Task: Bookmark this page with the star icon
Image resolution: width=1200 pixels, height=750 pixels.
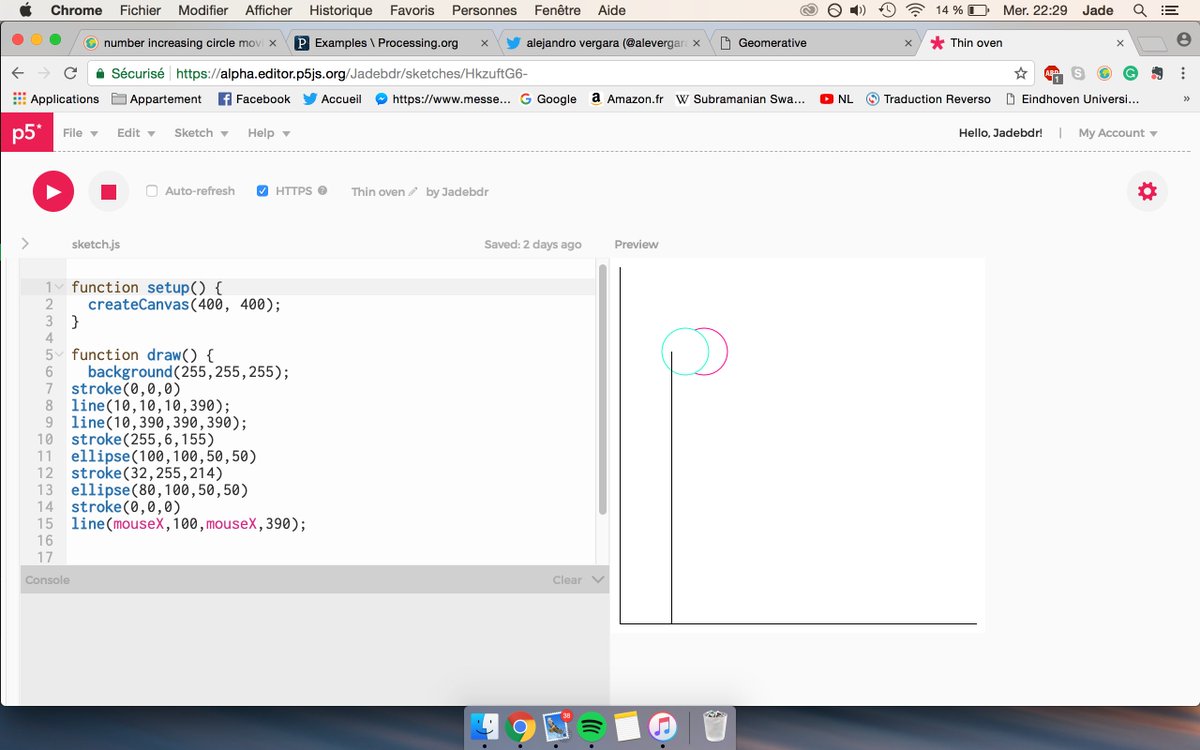Action: click(x=1020, y=73)
